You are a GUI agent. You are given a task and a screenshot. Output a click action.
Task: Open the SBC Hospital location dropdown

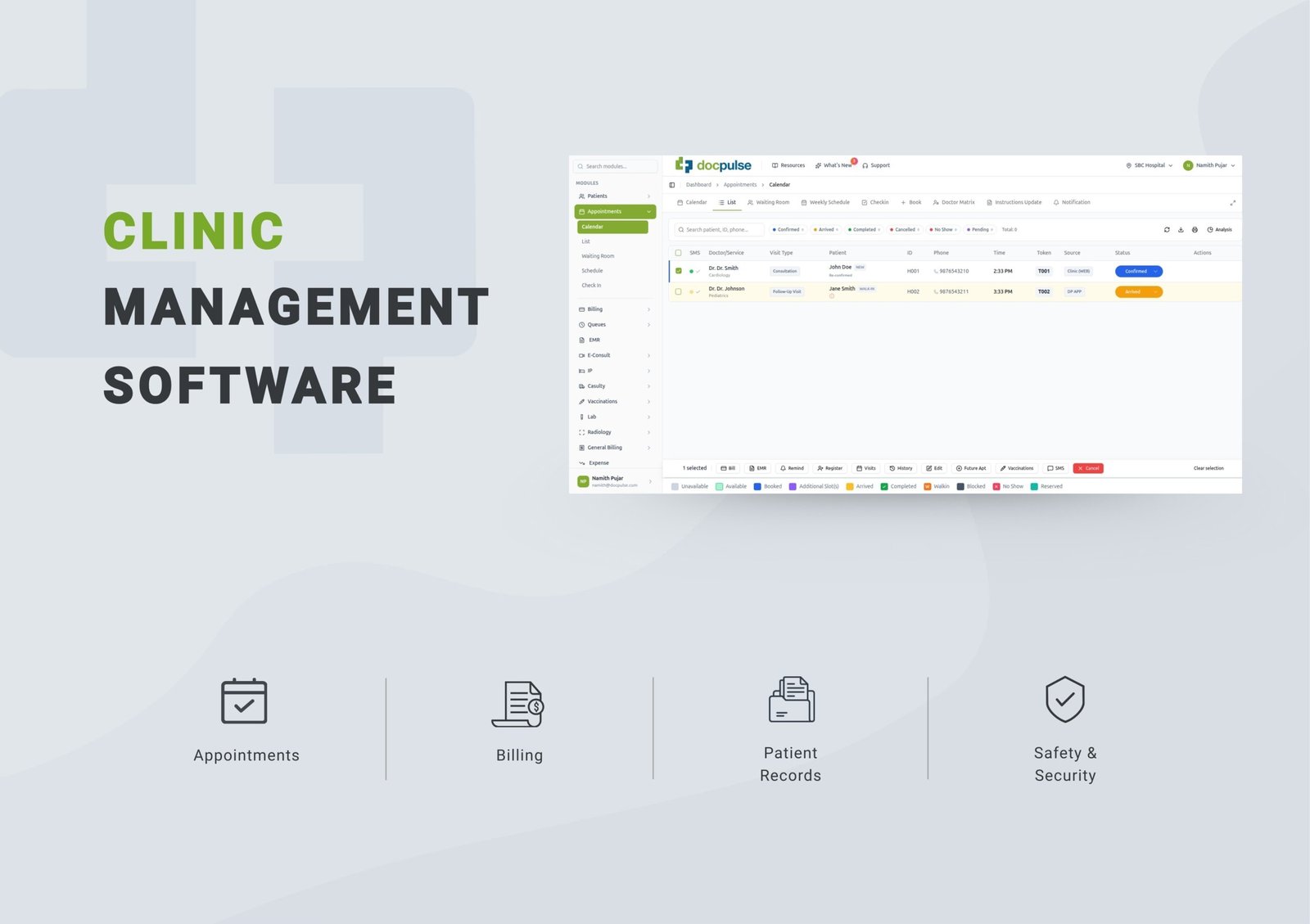(1149, 165)
